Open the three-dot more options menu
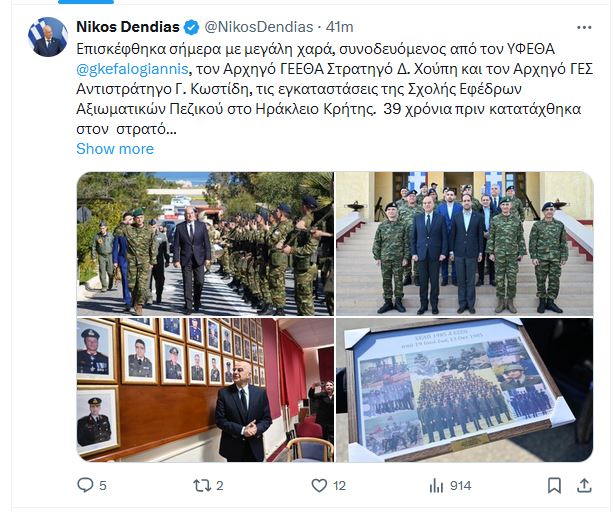The width and height of the screenshot is (615, 512). (x=584, y=27)
